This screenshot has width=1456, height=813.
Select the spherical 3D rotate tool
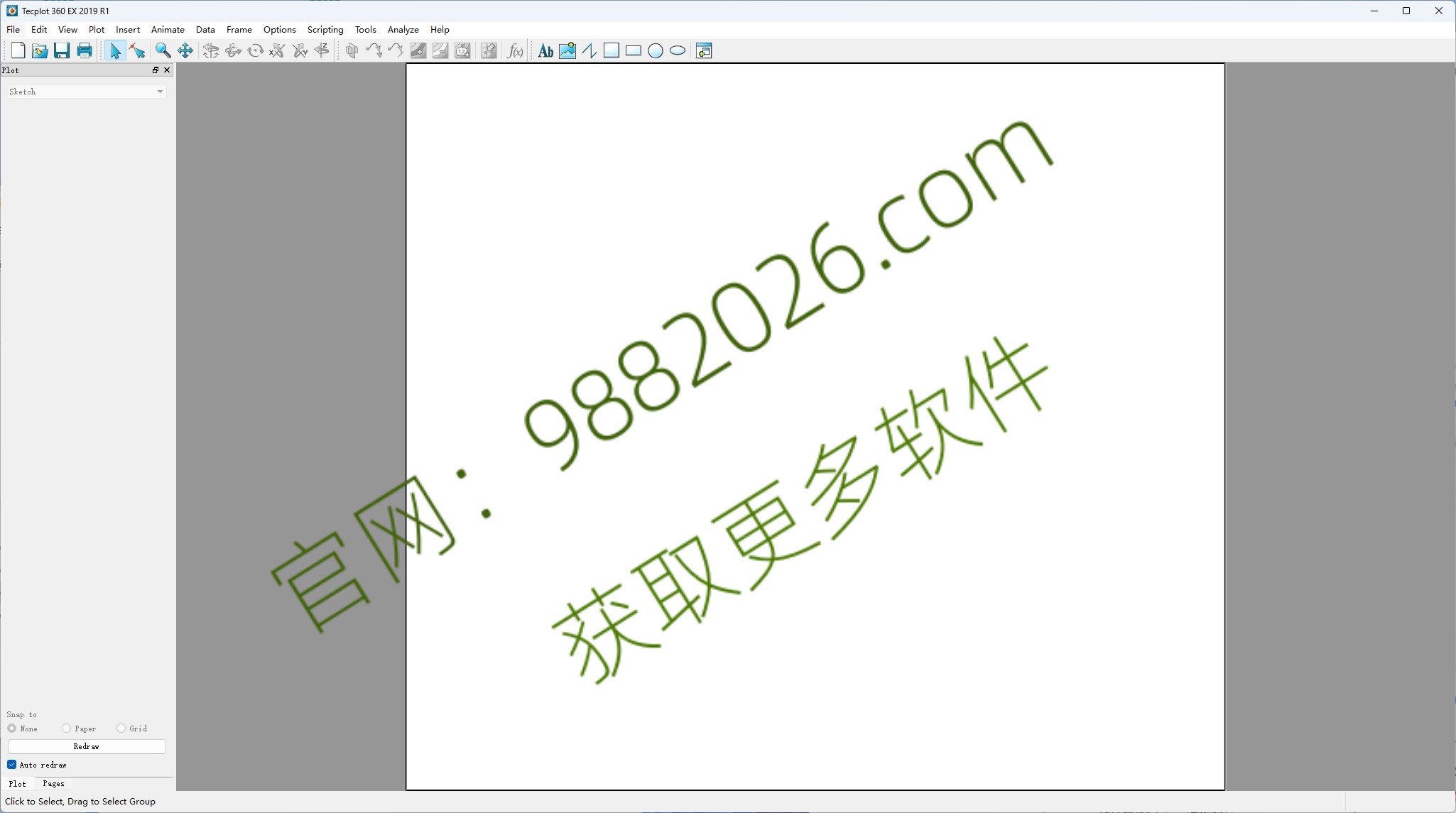pos(211,50)
